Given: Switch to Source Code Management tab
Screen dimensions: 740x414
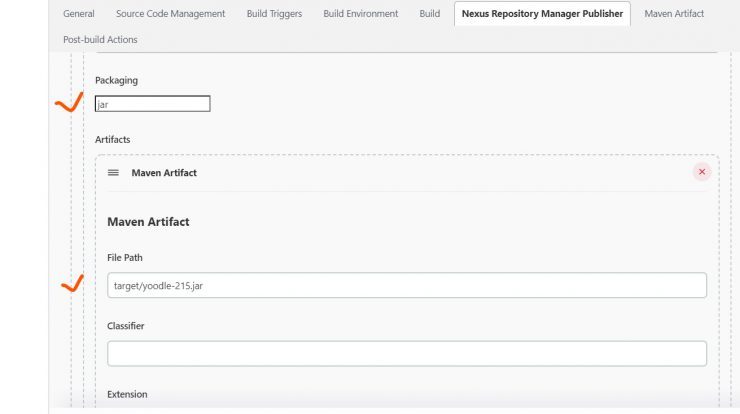Looking at the screenshot, I should 170,14.
